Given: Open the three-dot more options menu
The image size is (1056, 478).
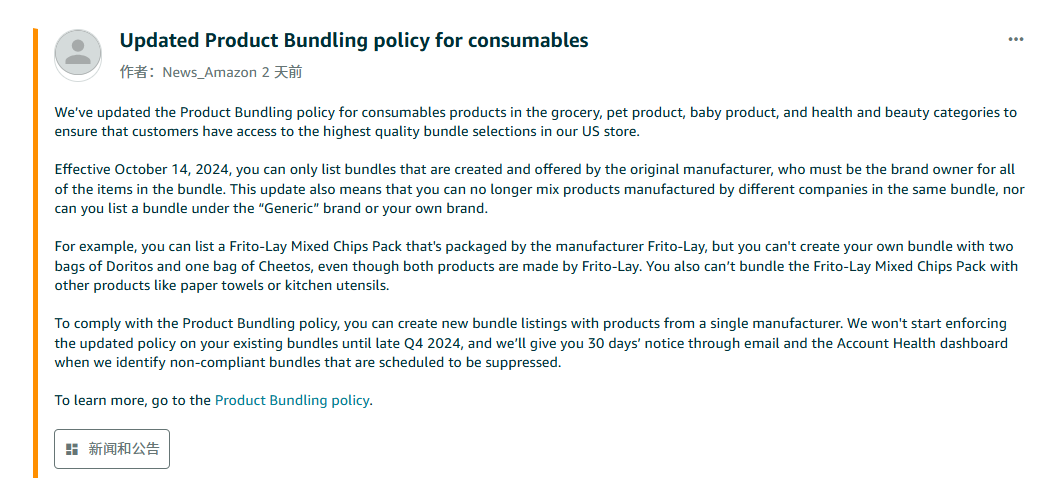Looking at the screenshot, I should pyautogui.click(x=1016, y=40).
